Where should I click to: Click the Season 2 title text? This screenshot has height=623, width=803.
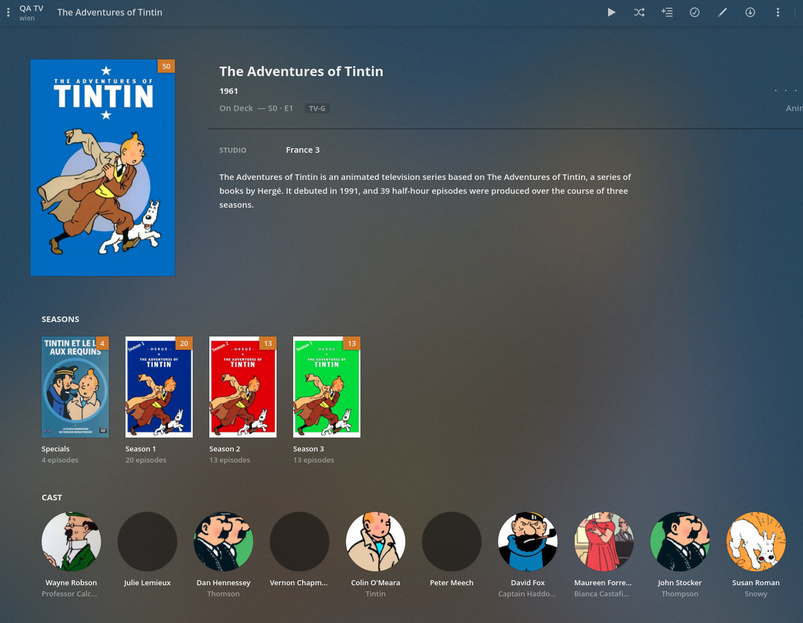pyautogui.click(x=224, y=449)
